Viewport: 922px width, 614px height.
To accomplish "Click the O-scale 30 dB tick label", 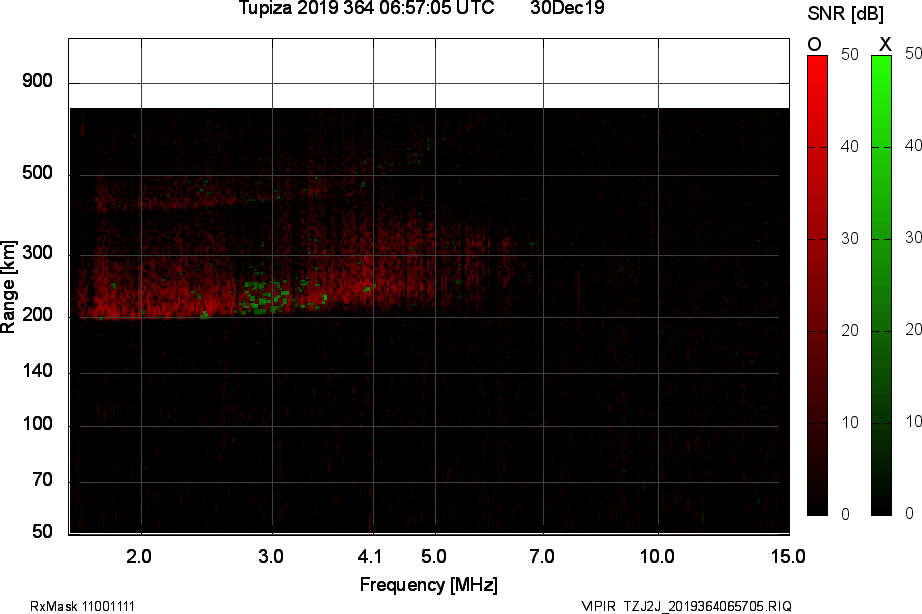I will [850, 238].
